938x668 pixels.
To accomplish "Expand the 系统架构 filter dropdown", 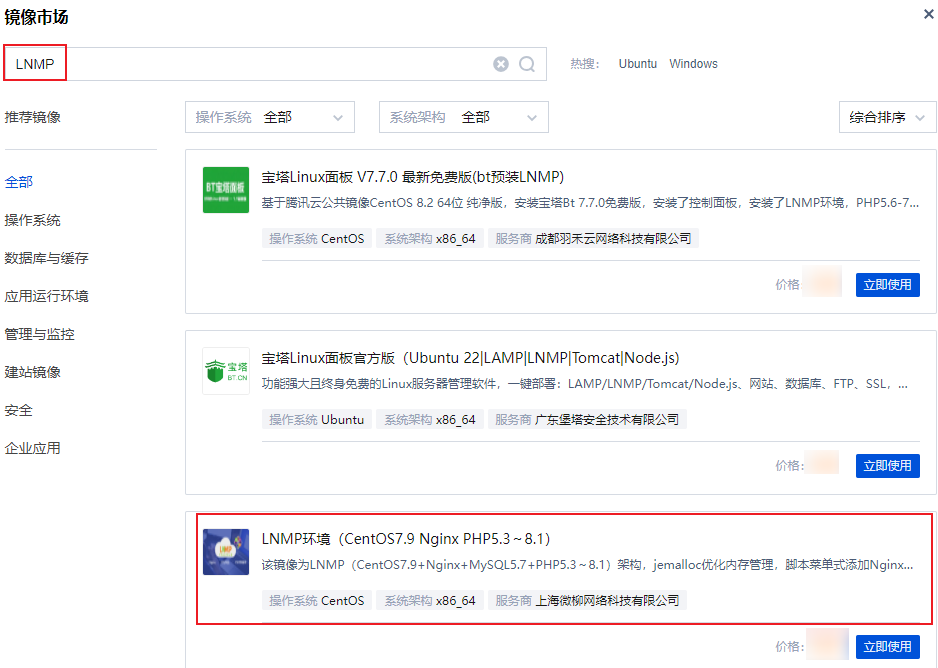I will (x=464, y=117).
